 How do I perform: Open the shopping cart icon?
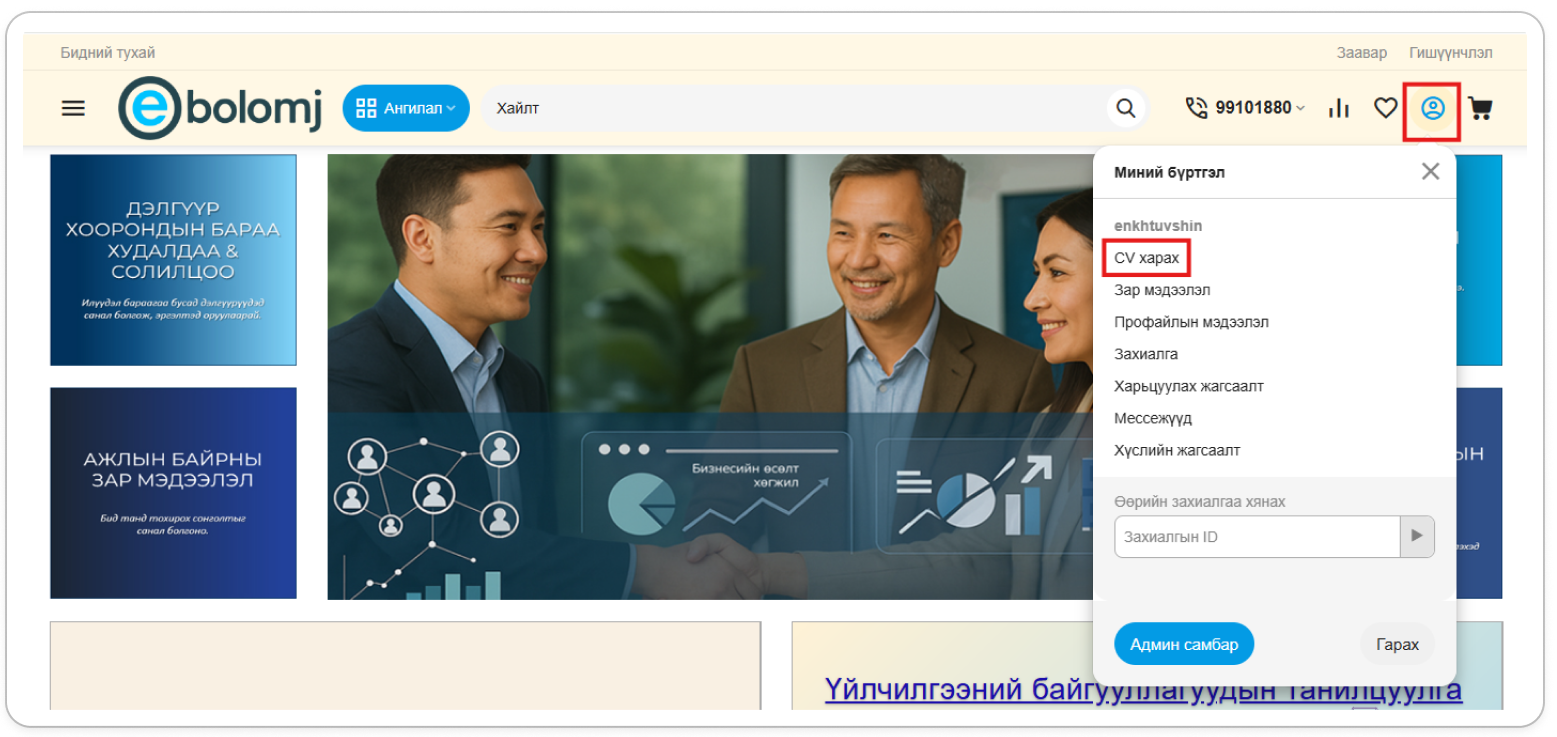click(x=1480, y=108)
